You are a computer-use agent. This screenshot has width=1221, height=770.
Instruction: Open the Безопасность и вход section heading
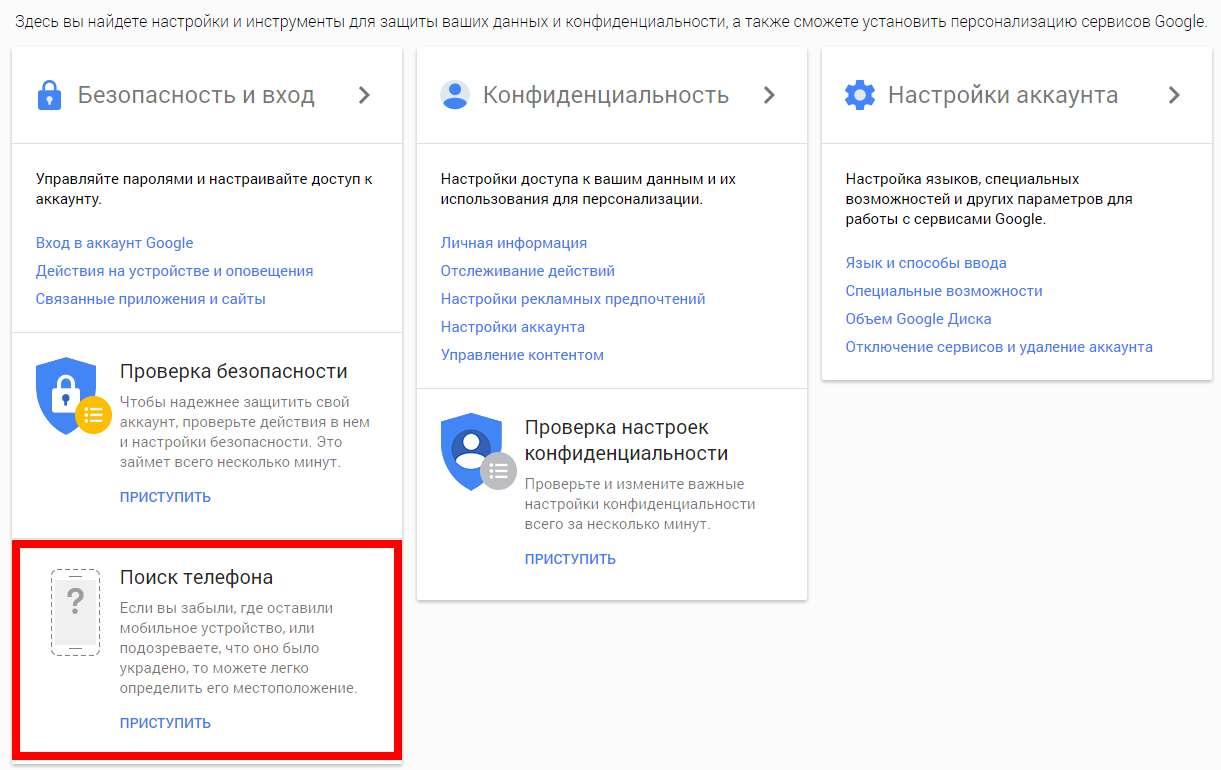[x=196, y=96]
